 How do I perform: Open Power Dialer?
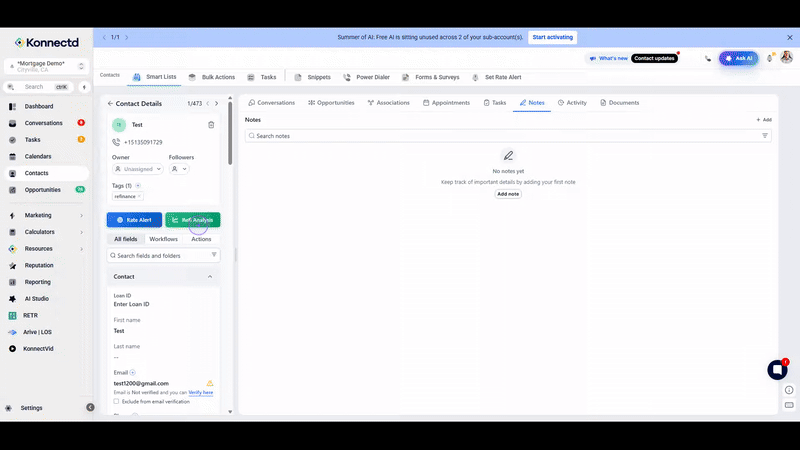(366, 78)
